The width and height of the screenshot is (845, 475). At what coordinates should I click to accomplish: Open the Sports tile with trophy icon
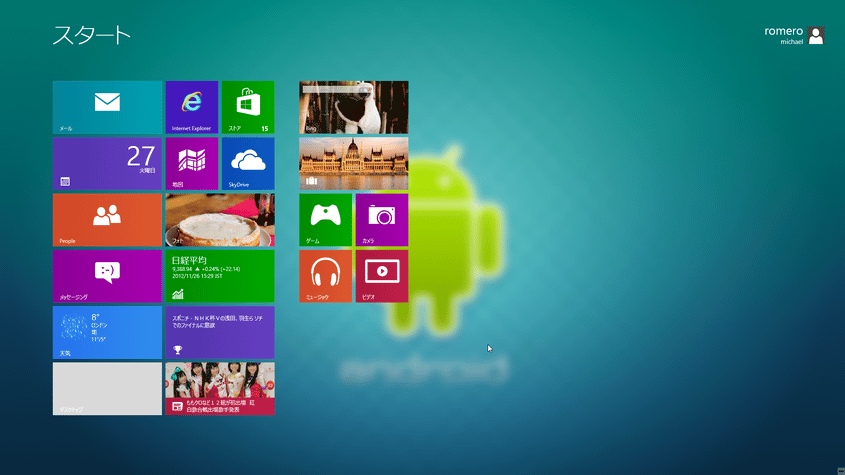(x=220, y=333)
